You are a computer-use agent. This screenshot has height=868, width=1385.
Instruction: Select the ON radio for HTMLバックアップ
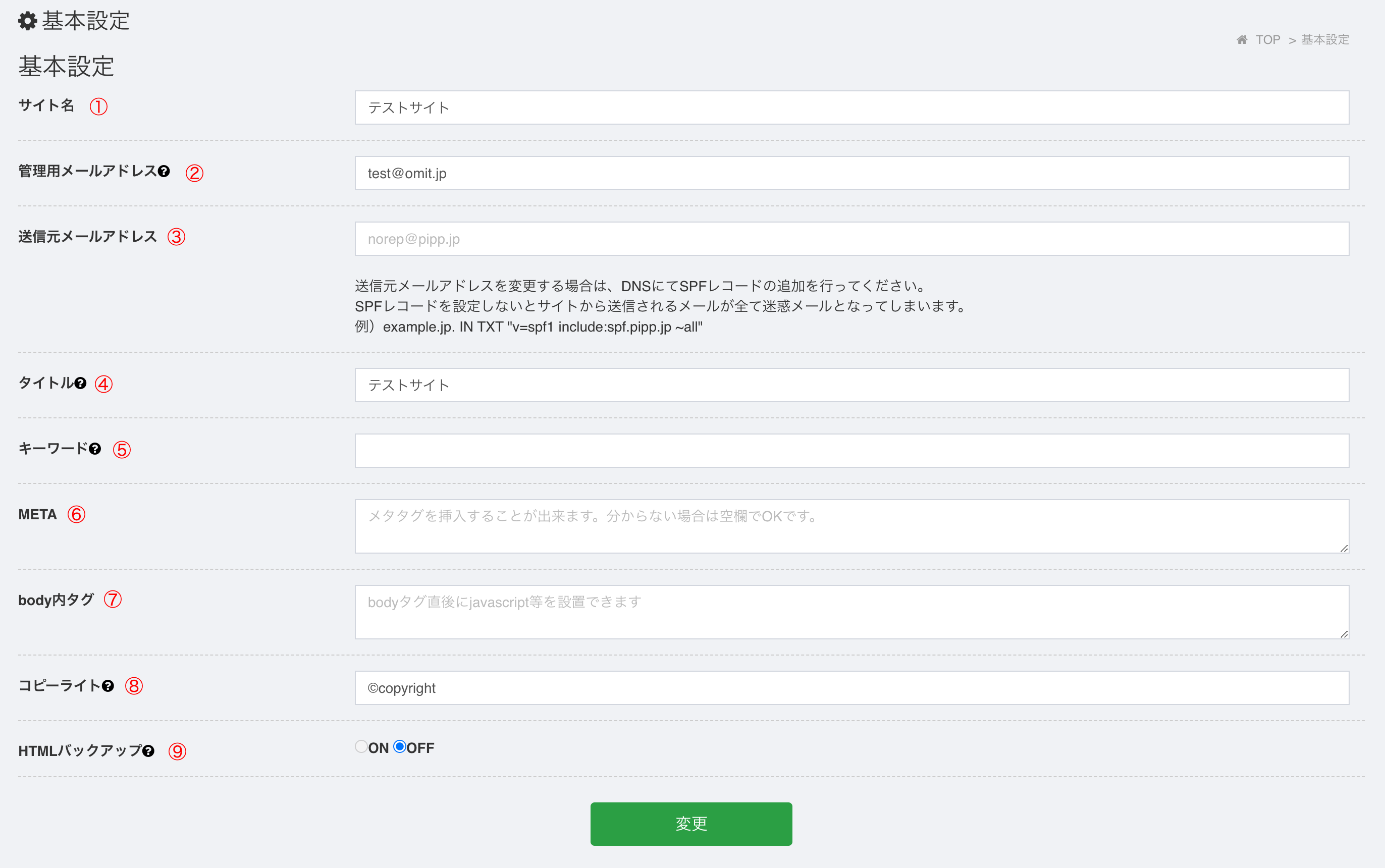[x=361, y=746]
